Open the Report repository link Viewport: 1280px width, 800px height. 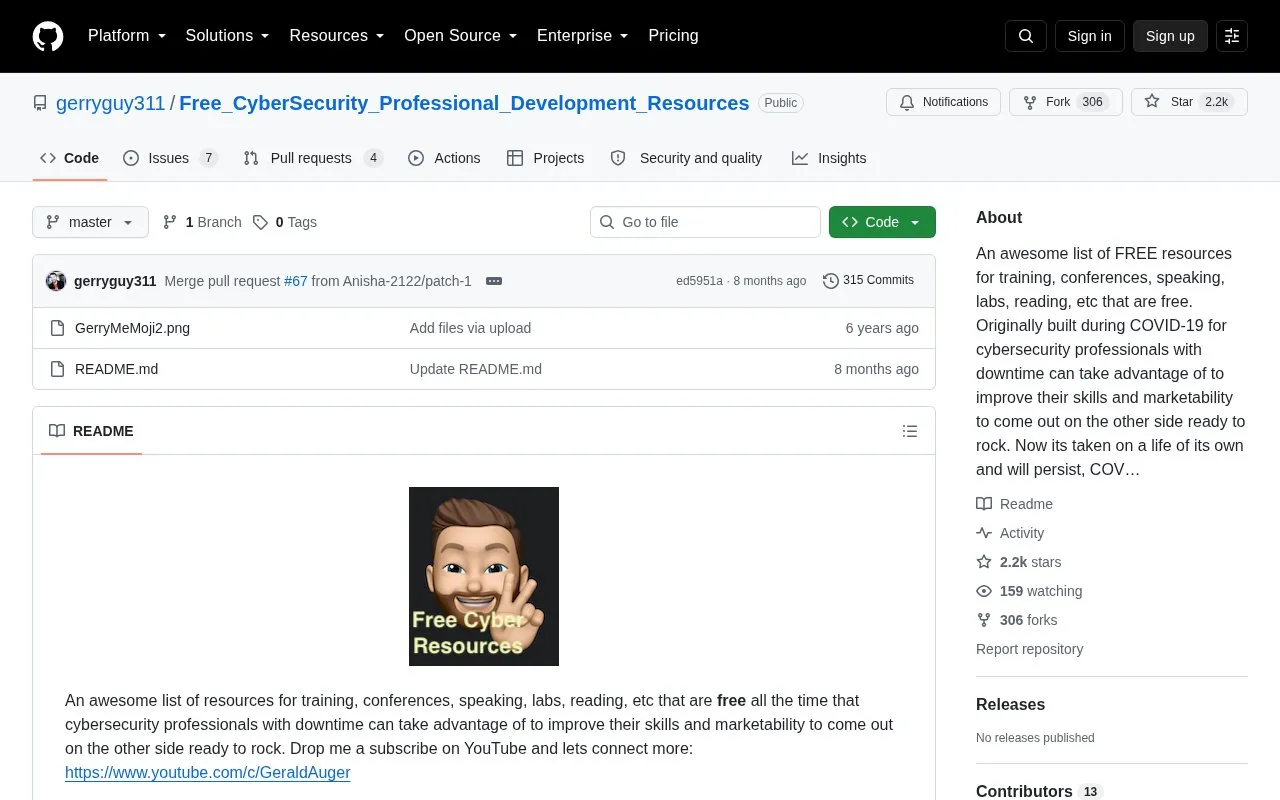click(x=1029, y=649)
